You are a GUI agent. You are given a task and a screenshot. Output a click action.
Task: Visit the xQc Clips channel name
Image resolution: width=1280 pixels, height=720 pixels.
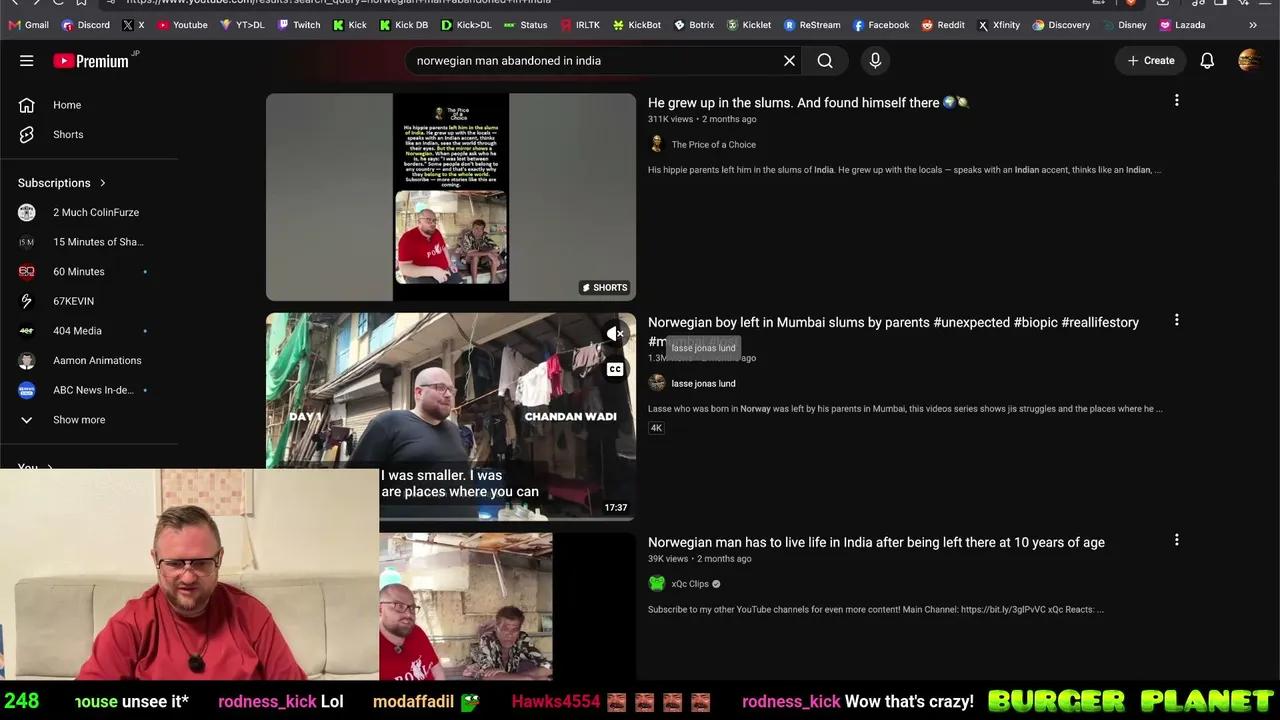pyautogui.click(x=690, y=584)
